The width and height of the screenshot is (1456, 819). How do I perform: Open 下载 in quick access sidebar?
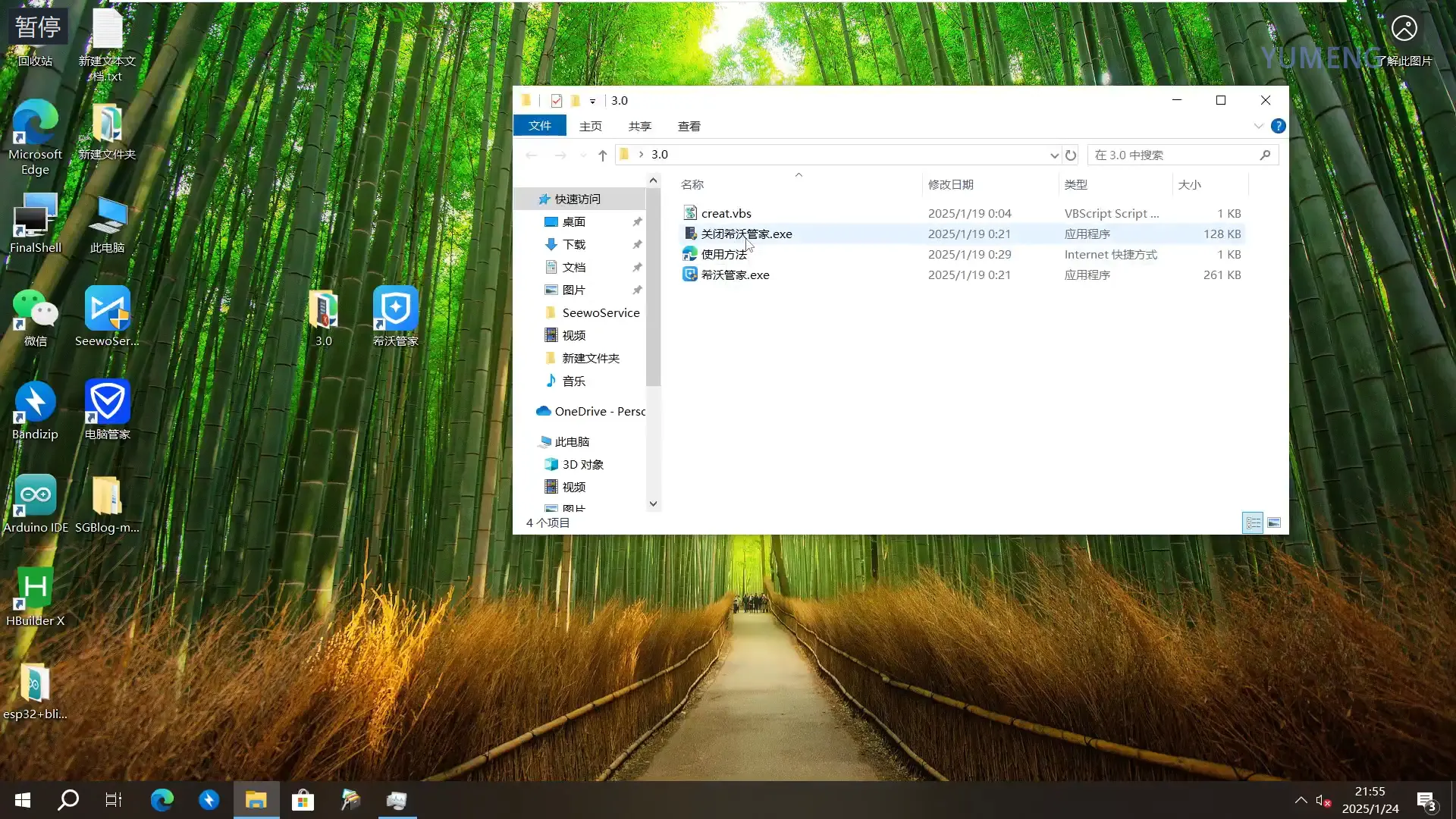pyautogui.click(x=574, y=245)
